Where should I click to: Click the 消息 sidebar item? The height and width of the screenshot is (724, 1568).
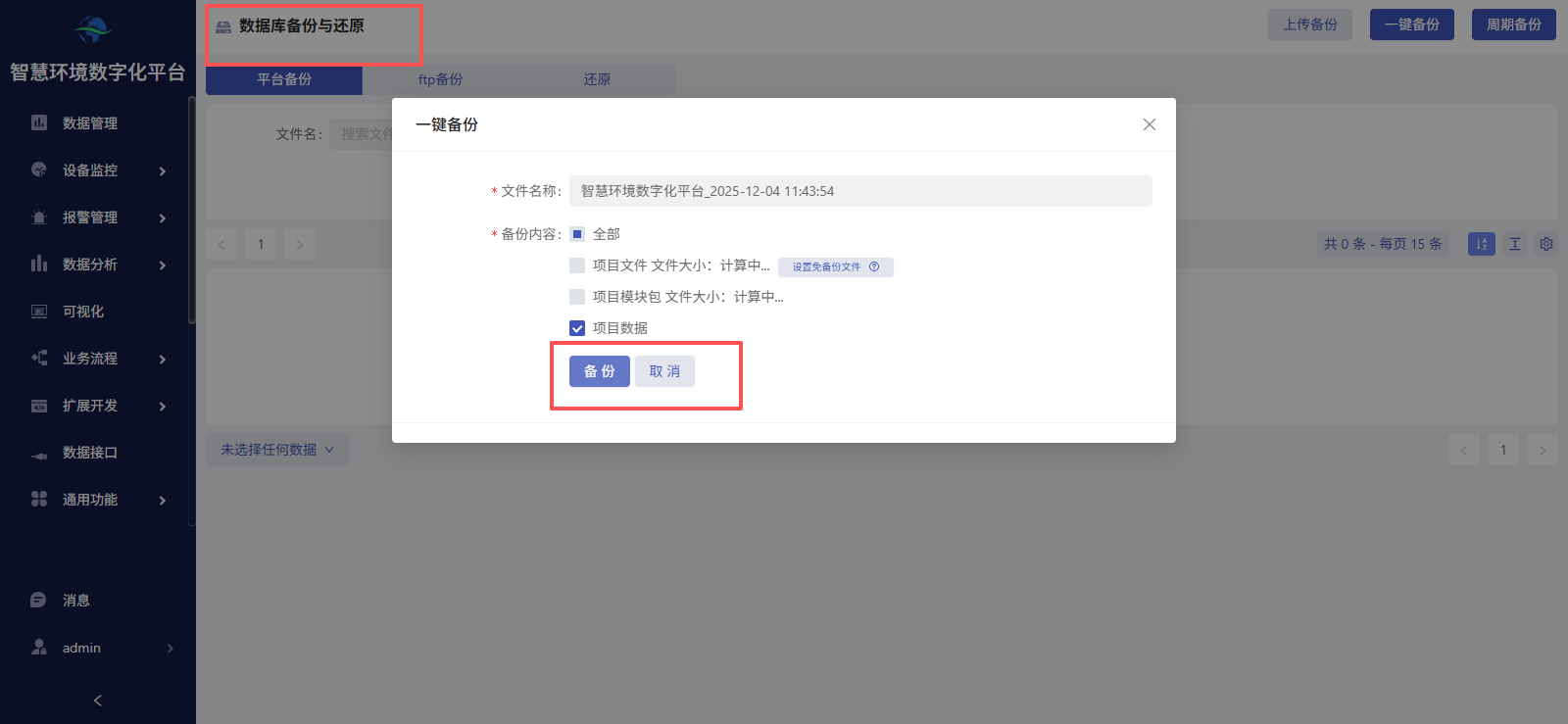(x=98, y=600)
